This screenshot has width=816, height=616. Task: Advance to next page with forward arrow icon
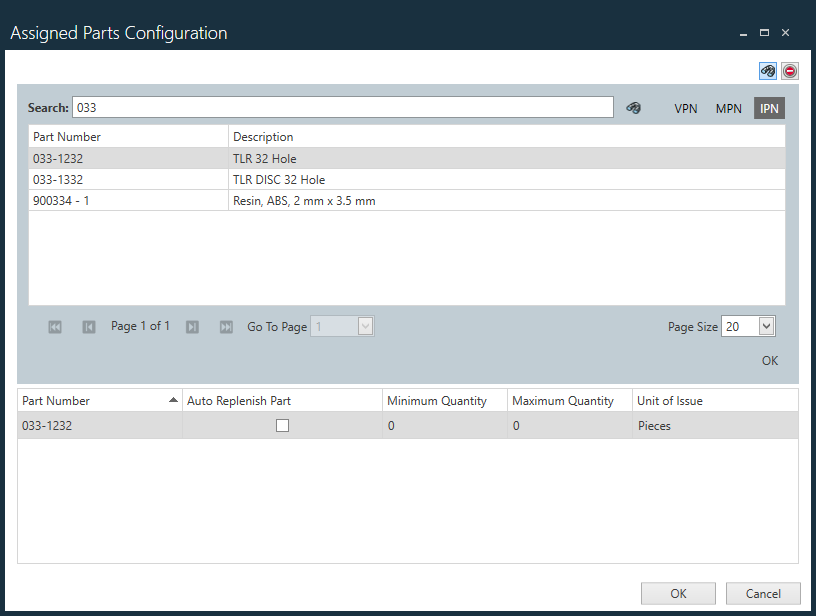point(192,326)
